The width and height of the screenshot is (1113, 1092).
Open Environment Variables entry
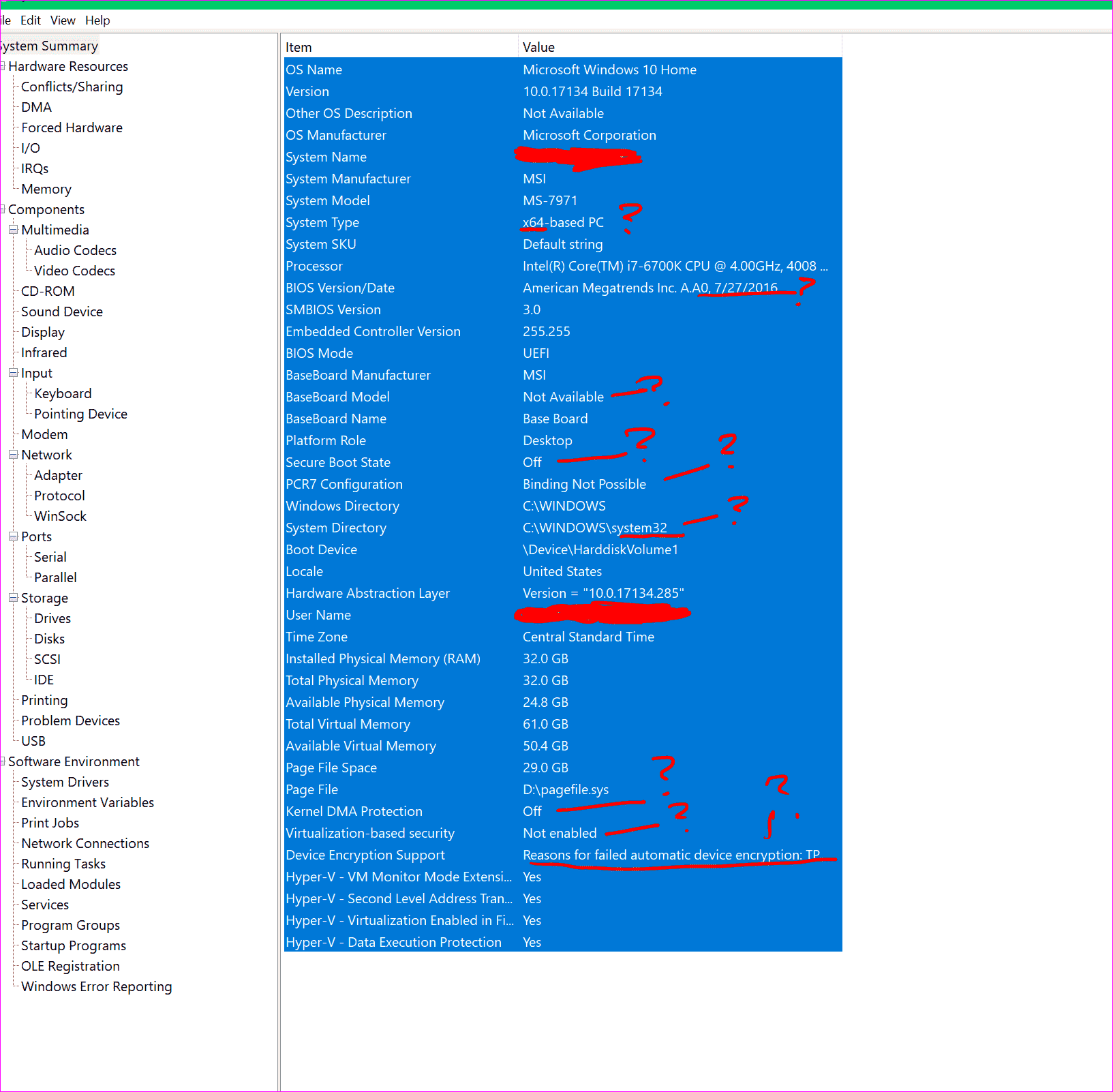click(88, 802)
